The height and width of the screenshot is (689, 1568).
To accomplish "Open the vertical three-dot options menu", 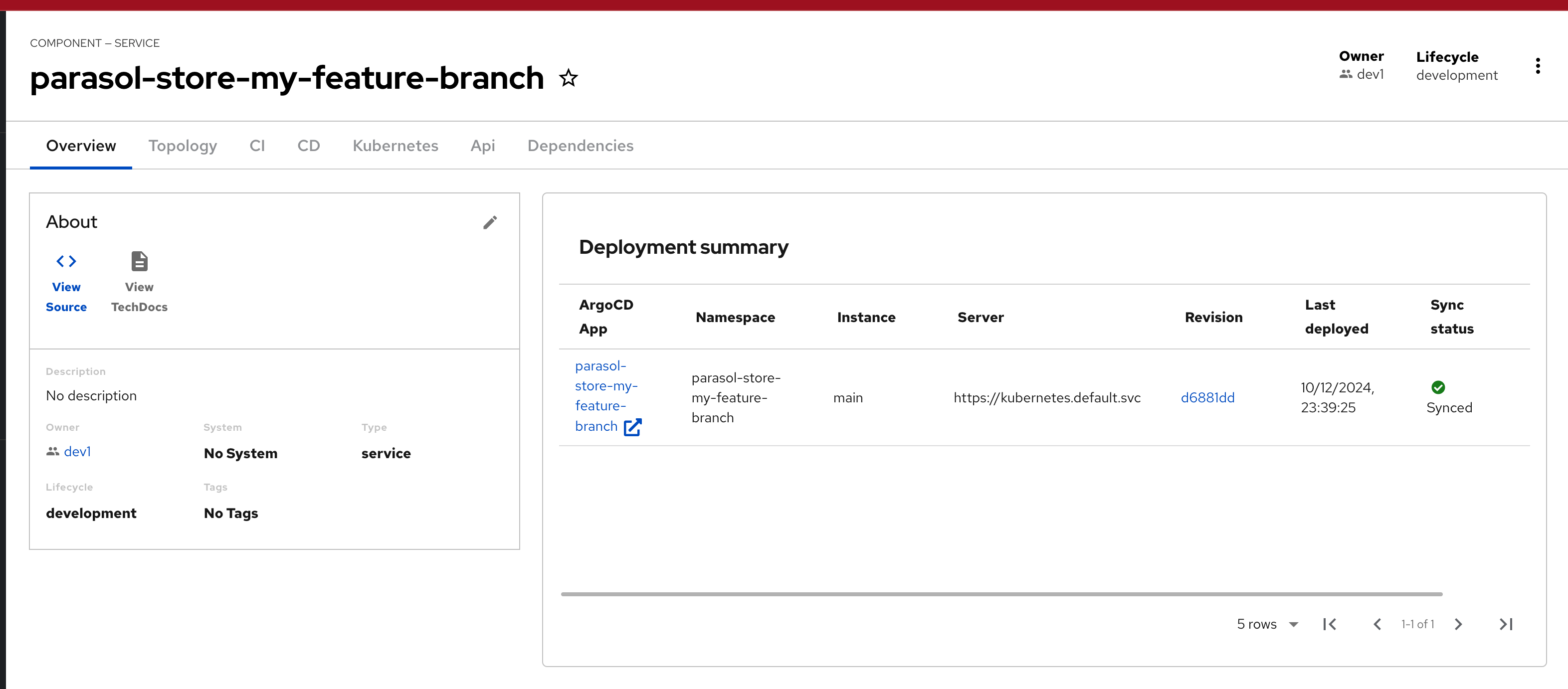I will tap(1538, 66).
